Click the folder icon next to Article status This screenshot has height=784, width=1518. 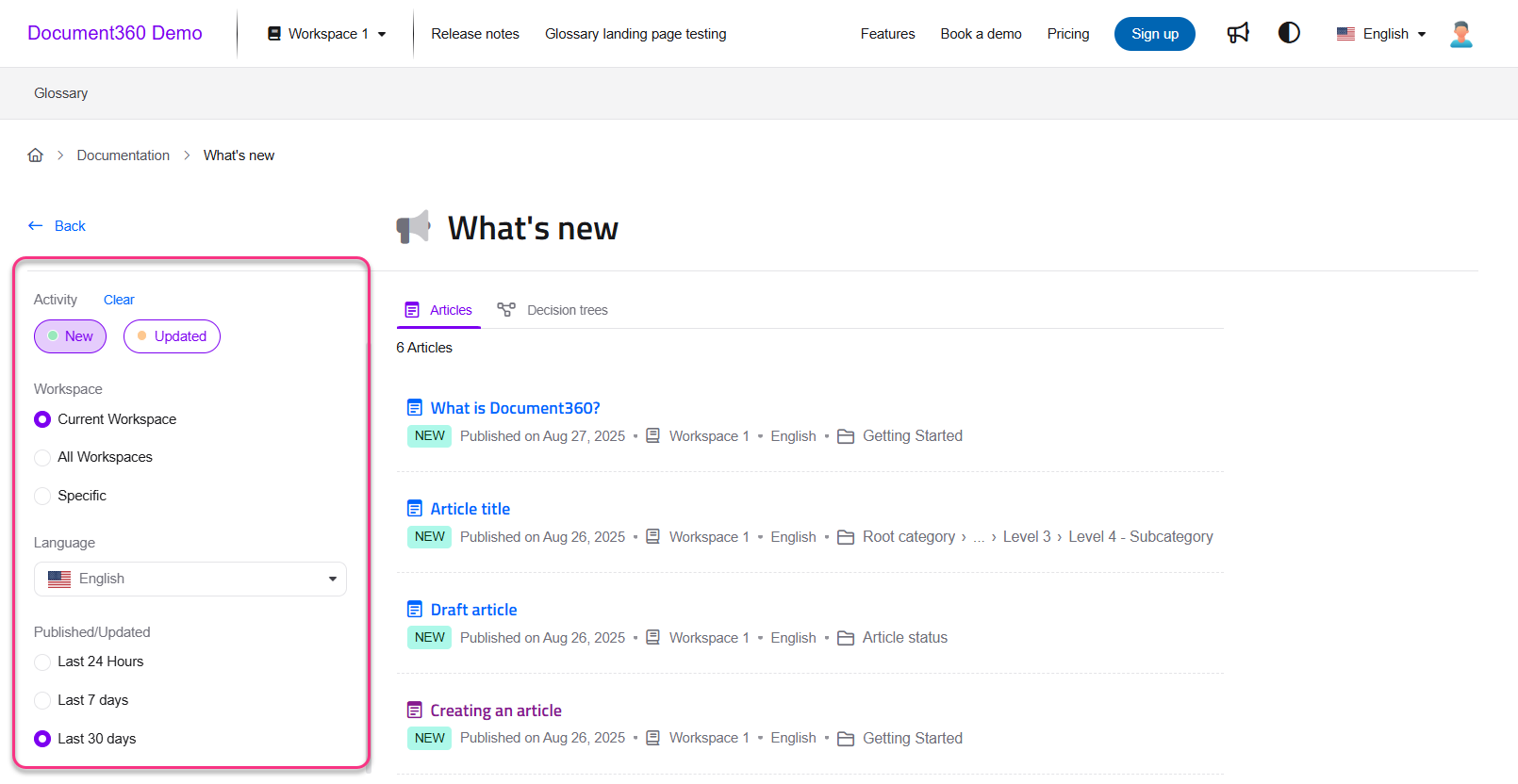[846, 638]
